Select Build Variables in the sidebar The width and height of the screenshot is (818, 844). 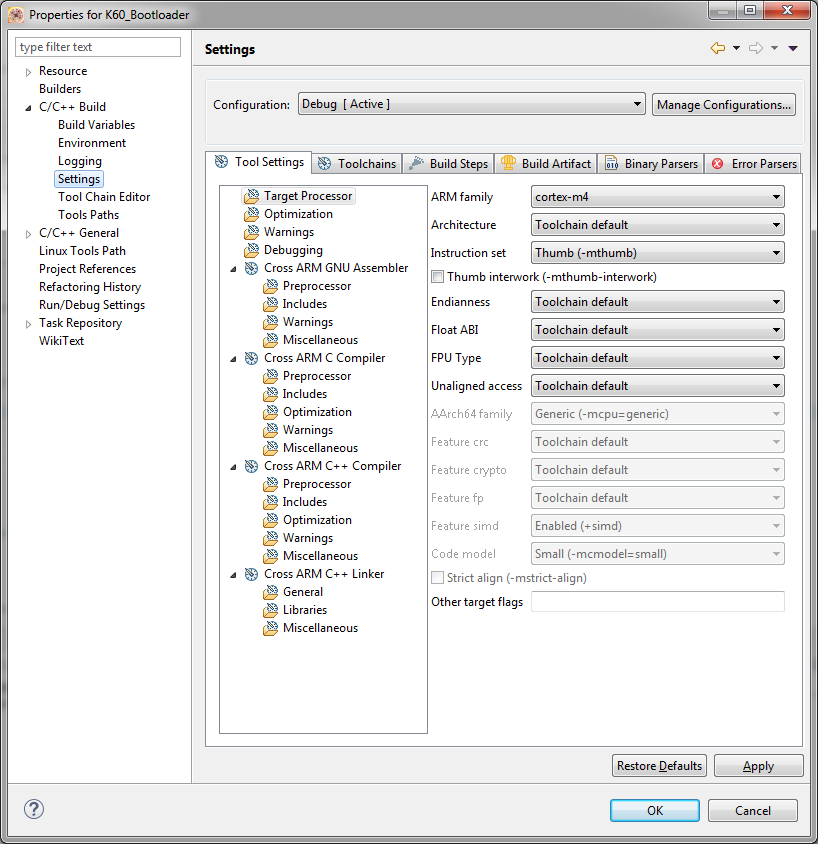click(x=96, y=125)
